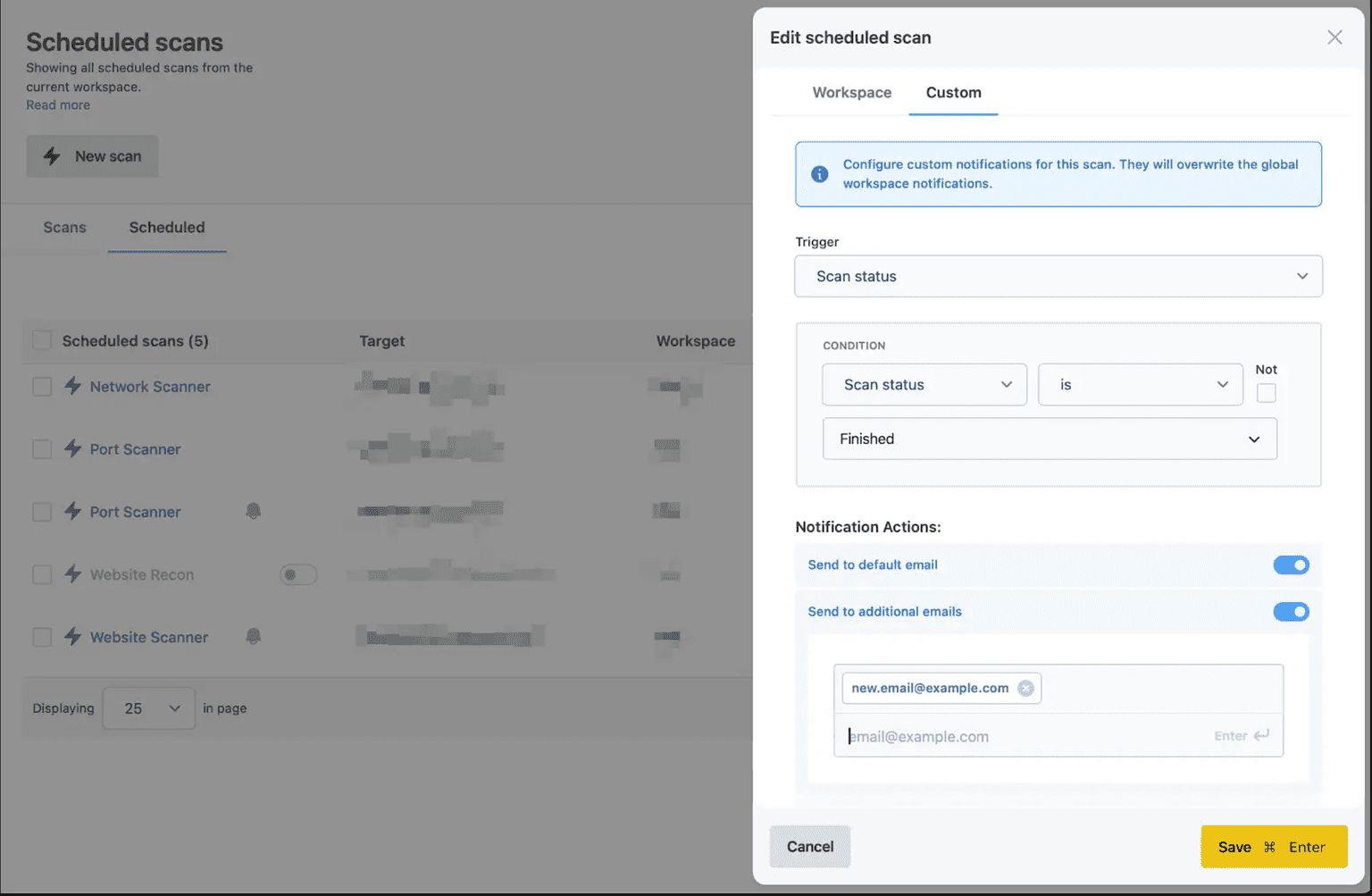Expand the Finished status value dropdown

point(1049,439)
